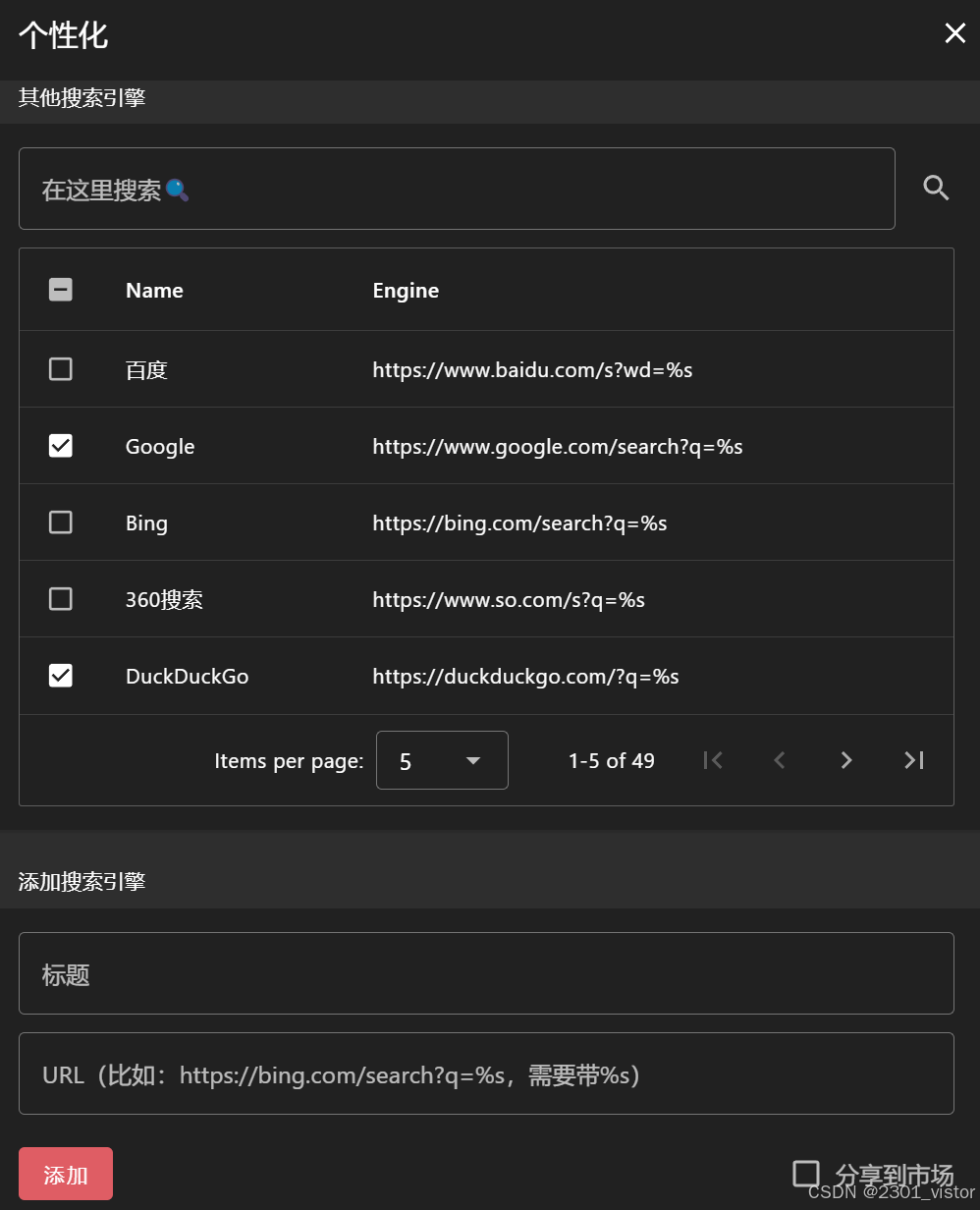980x1210 pixels.
Task: Click the red 添加 button
Action: point(66,1174)
